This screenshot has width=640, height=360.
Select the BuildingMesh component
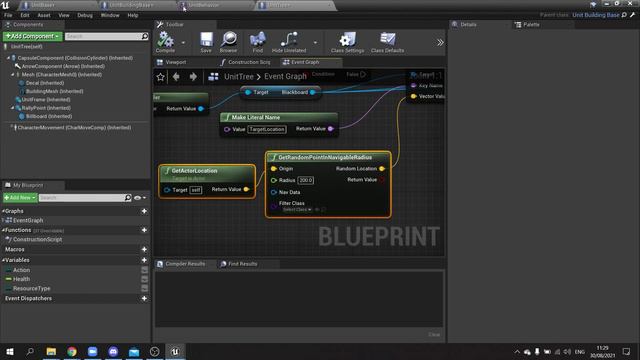[x=54, y=91]
